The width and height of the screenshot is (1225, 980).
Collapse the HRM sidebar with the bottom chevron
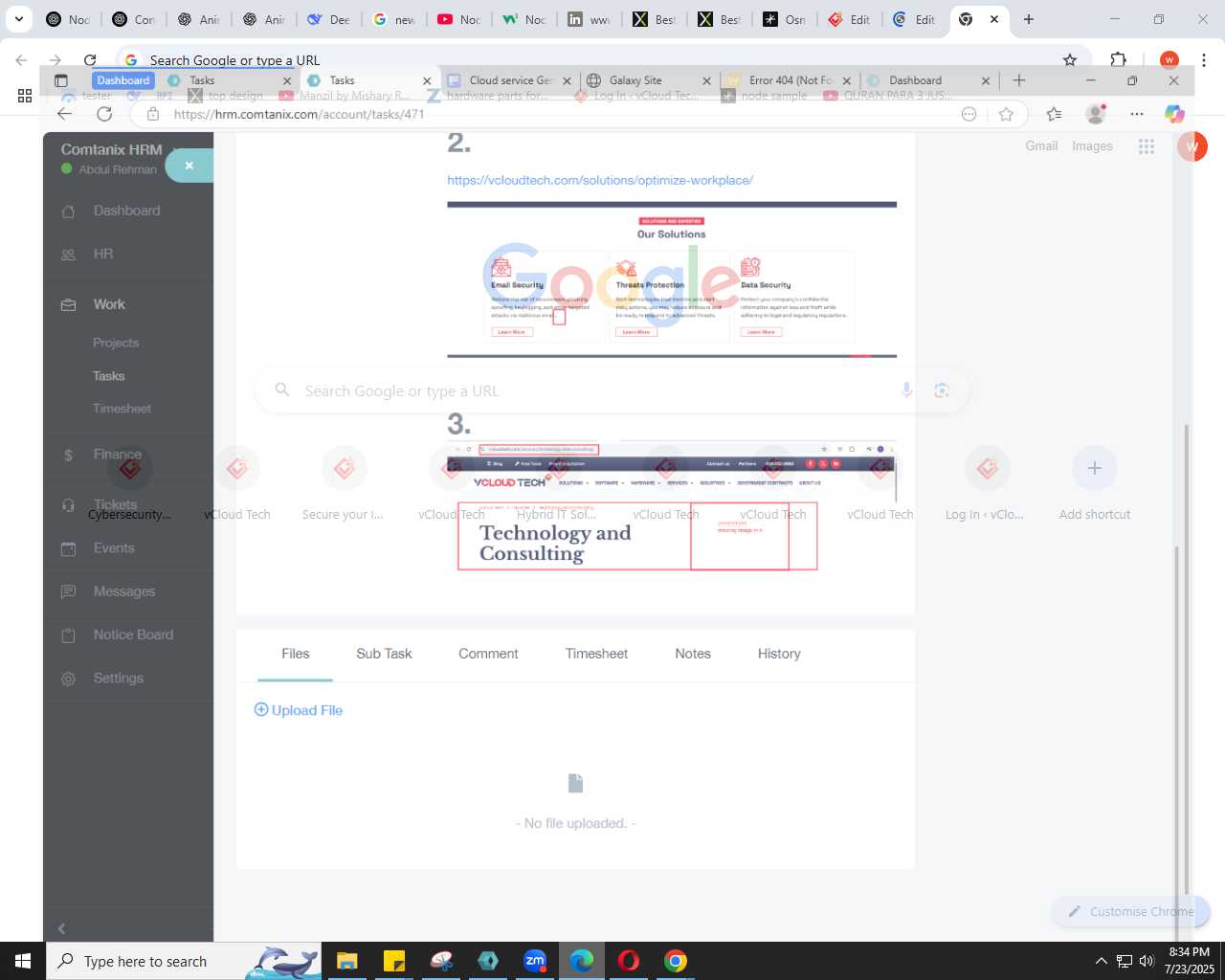point(62,928)
